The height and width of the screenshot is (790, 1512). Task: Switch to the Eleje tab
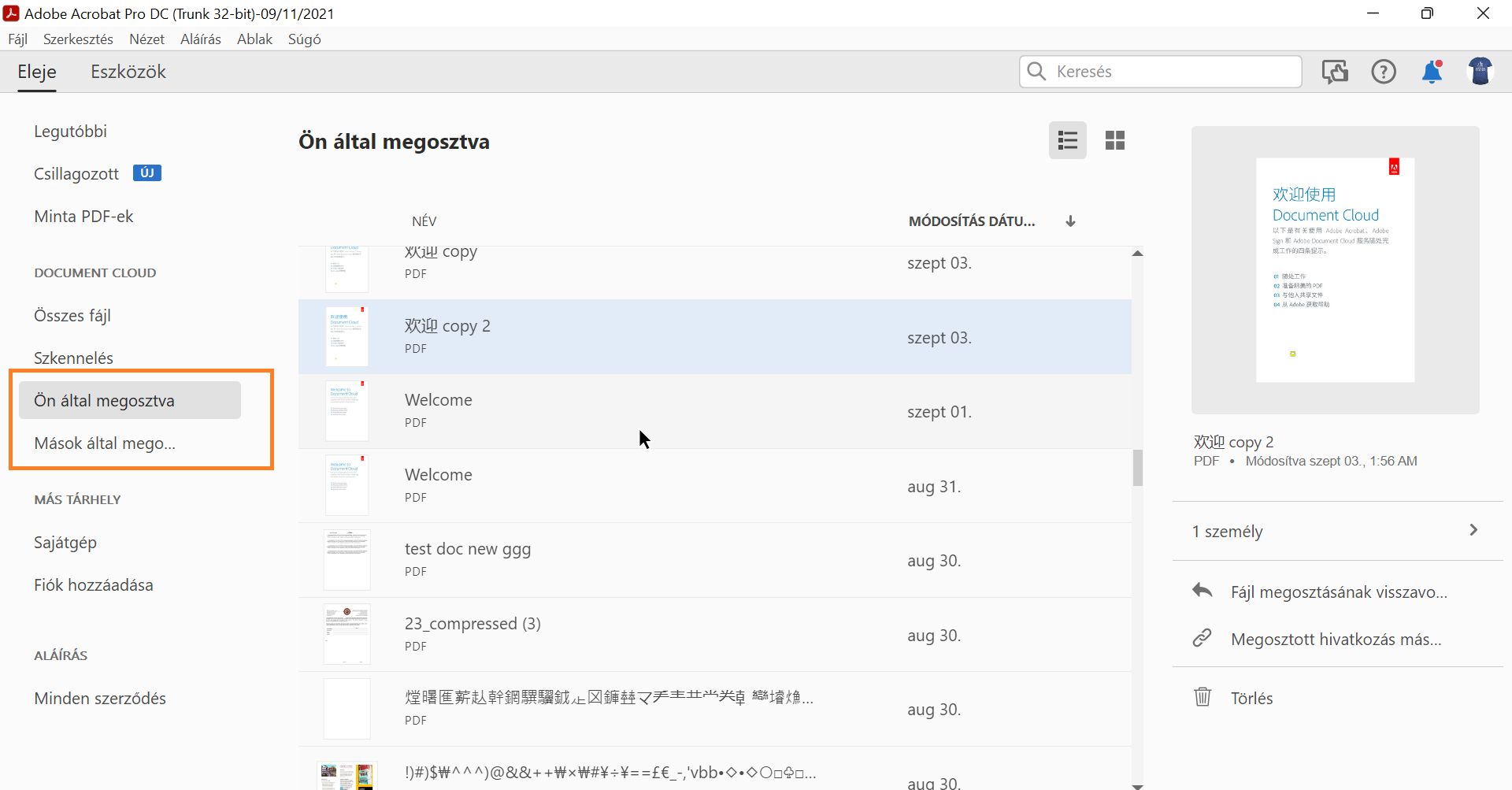[37, 72]
